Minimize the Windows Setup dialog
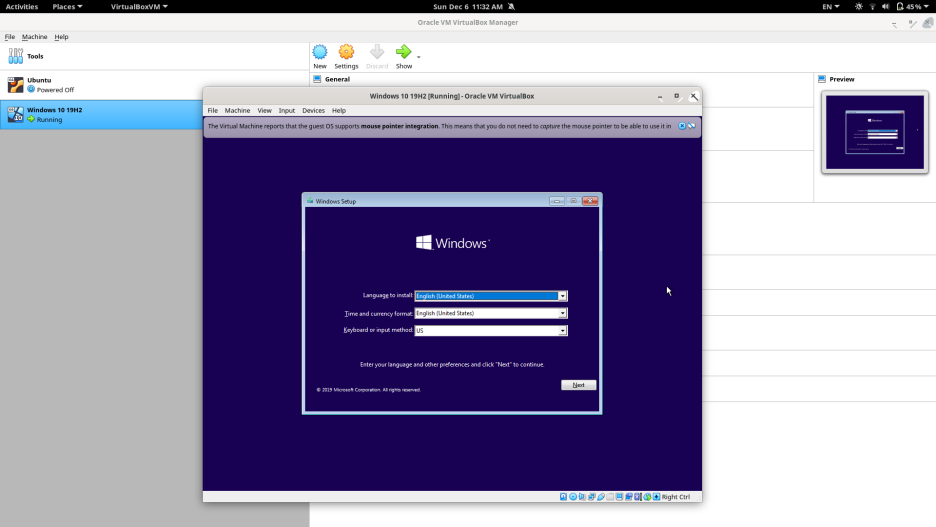This screenshot has height=527, width=936. 556,201
